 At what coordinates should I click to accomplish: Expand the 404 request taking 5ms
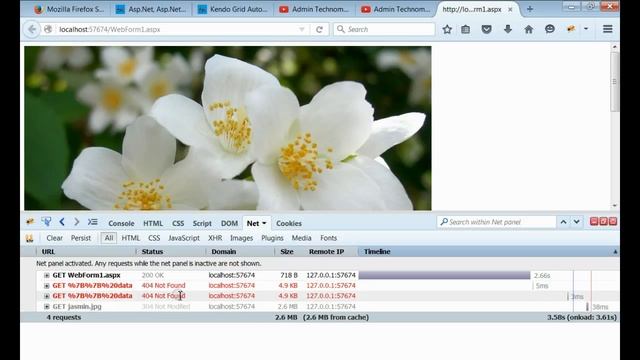click(x=47, y=286)
